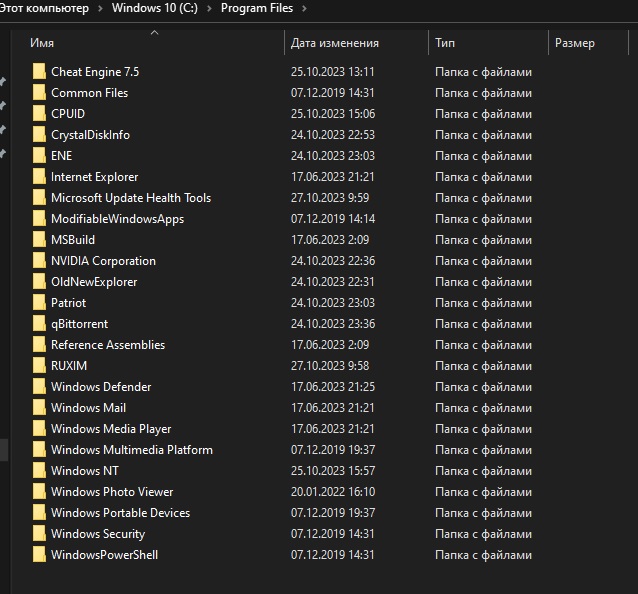Select the Windows Security name
Image resolution: width=638 pixels, height=594 pixels.
98,534
